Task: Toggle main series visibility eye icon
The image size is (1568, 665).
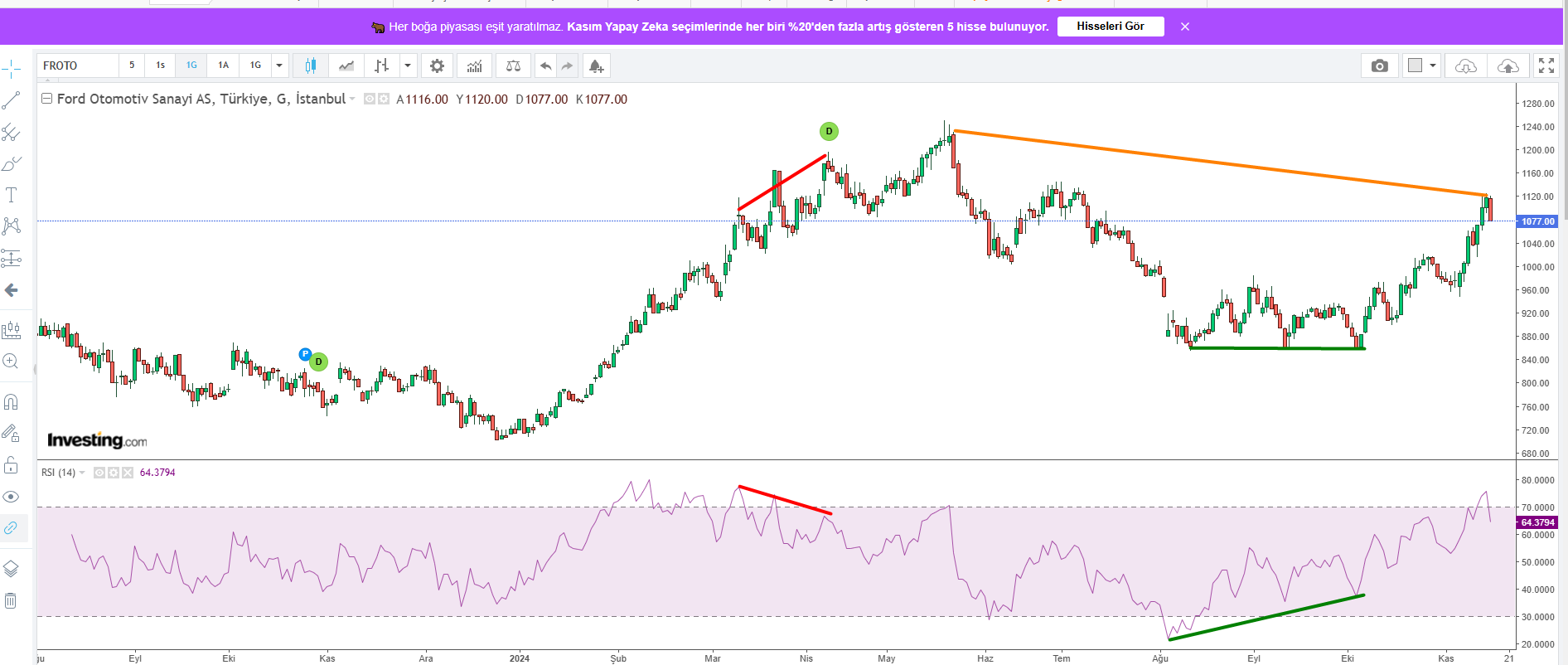Action: click(x=370, y=99)
